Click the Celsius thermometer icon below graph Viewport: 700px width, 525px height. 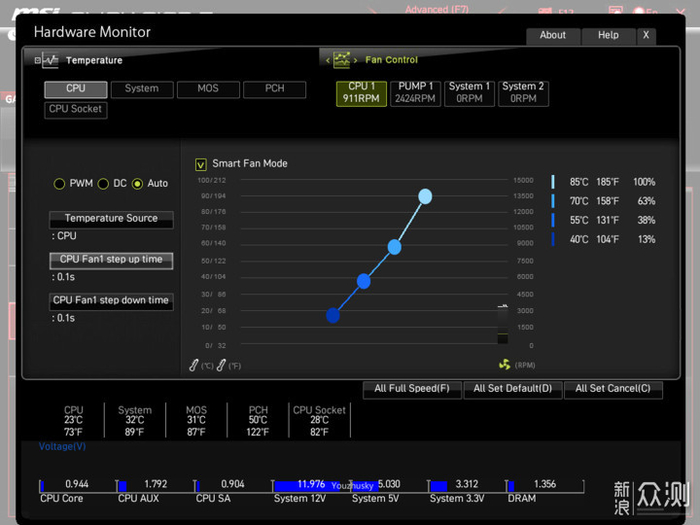[196, 365]
